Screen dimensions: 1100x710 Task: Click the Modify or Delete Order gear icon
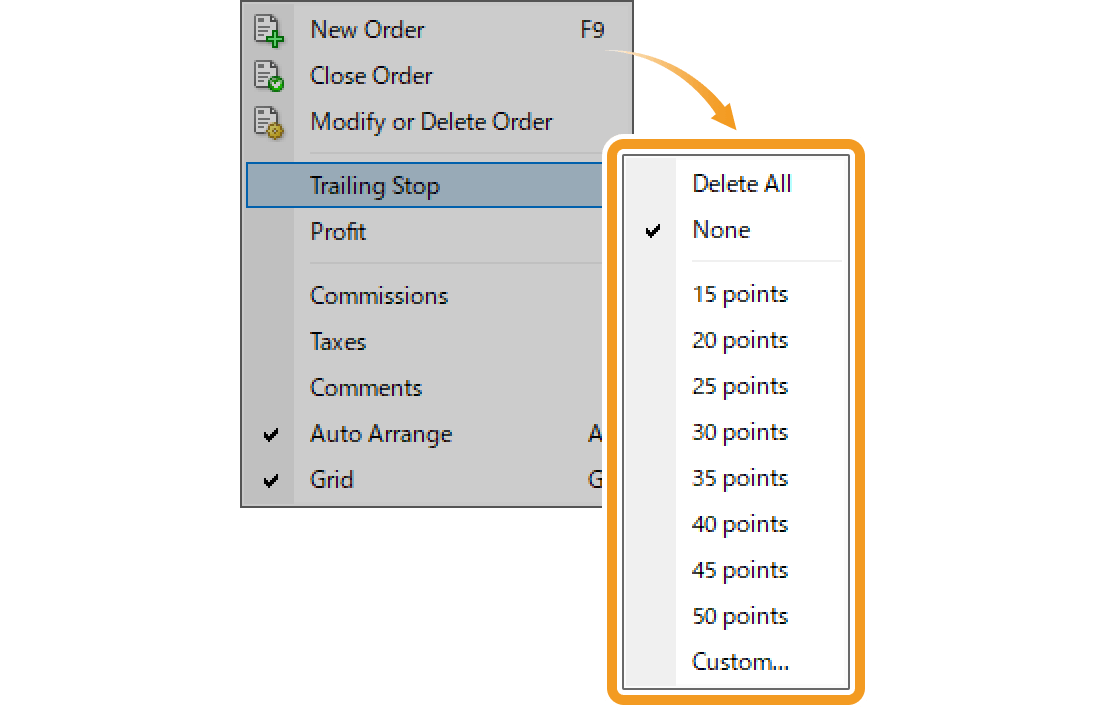click(268, 122)
